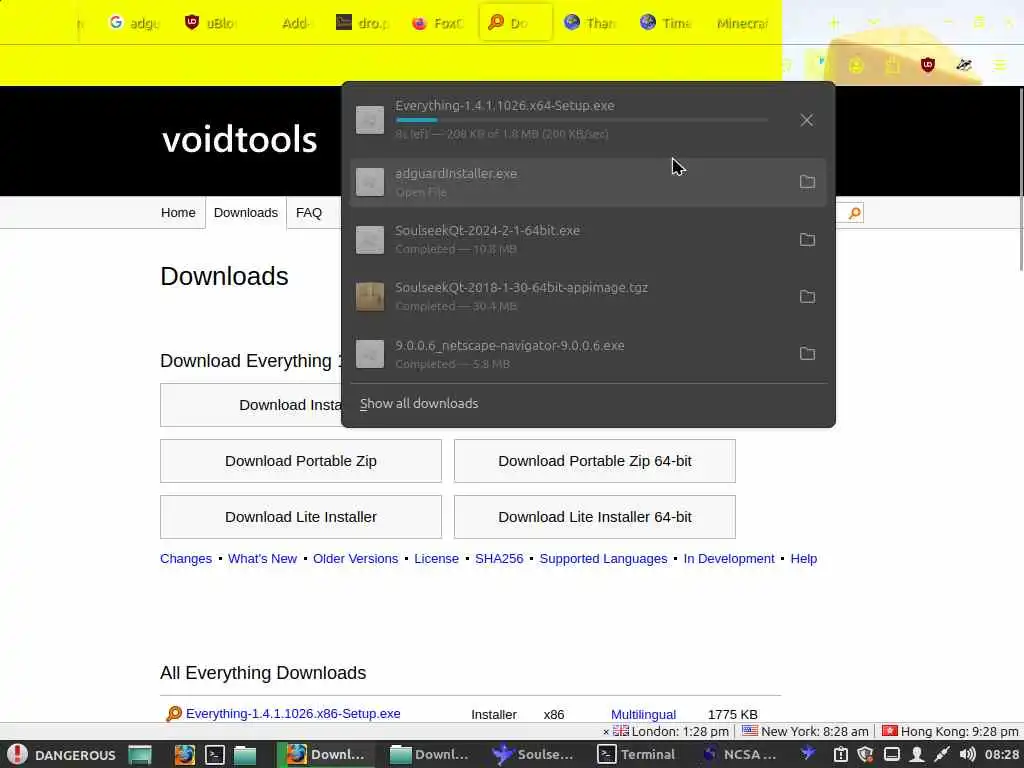1024x768 pixels.
Task: Open the Multilingual link in downloads table
Action: point(643,714)
